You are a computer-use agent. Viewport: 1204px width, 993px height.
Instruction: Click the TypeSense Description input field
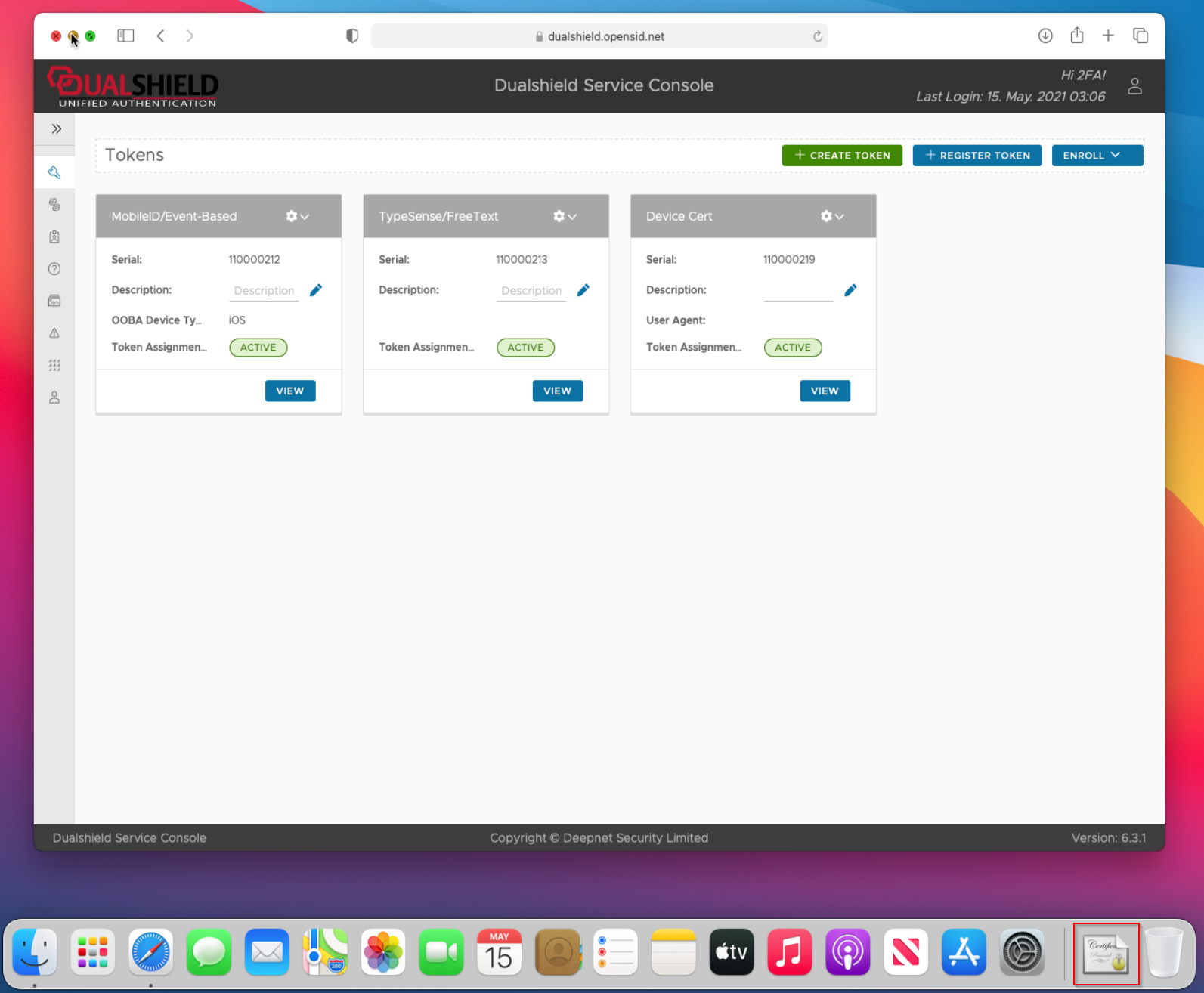531,291
